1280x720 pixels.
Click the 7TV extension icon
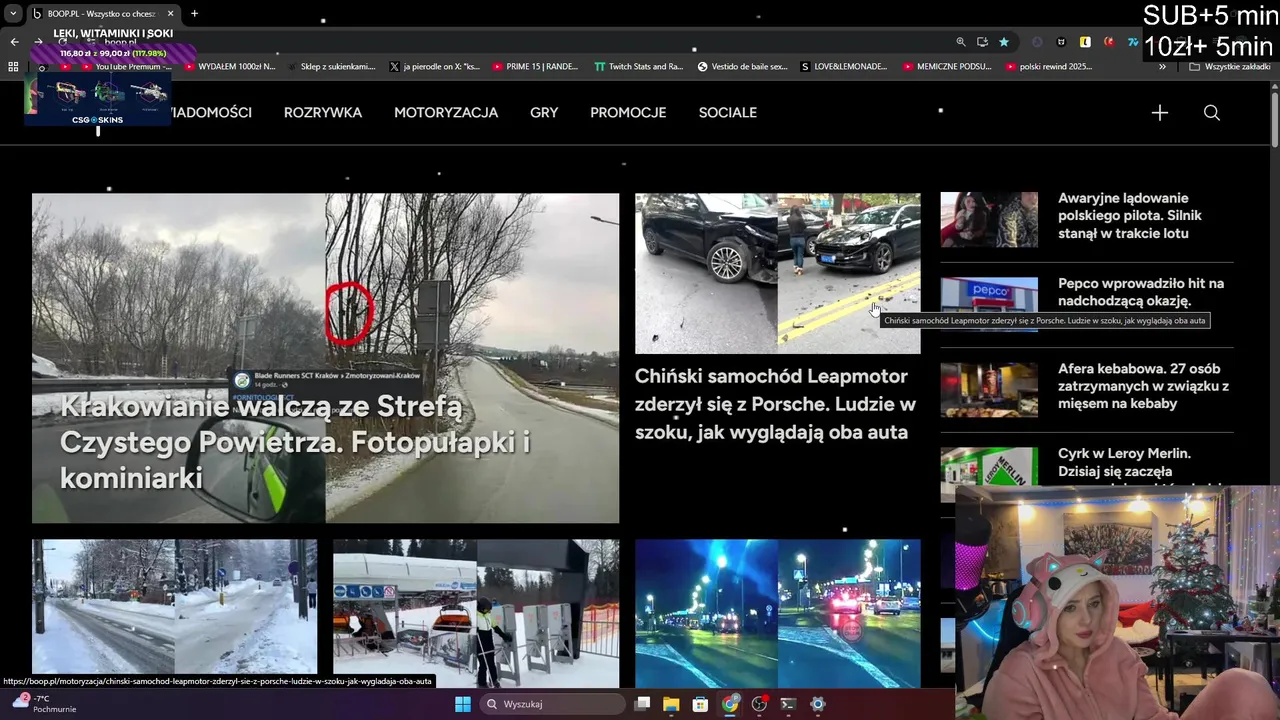[x=1132, y=42]
